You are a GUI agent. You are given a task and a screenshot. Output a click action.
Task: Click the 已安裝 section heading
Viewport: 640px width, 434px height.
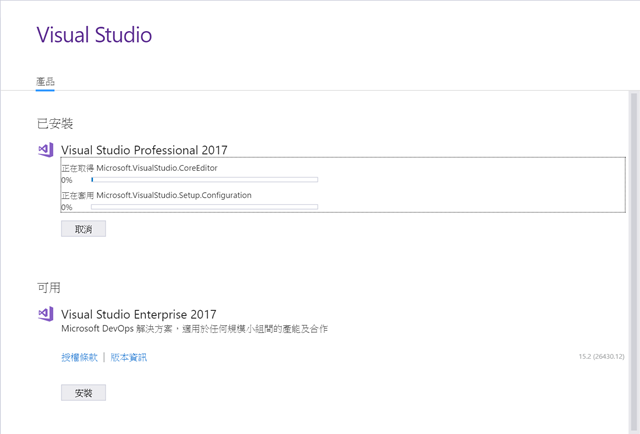55,123
